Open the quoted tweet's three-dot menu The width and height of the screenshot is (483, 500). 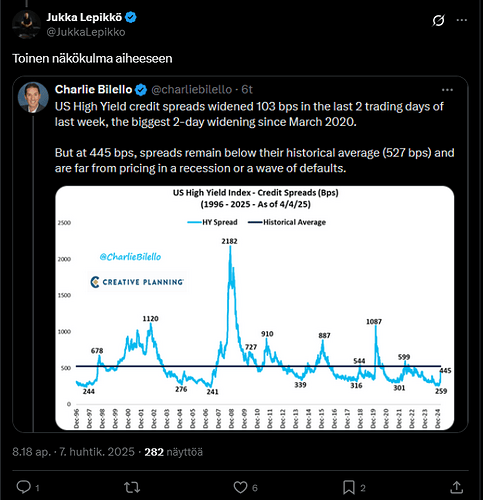(x=447, y=90)
